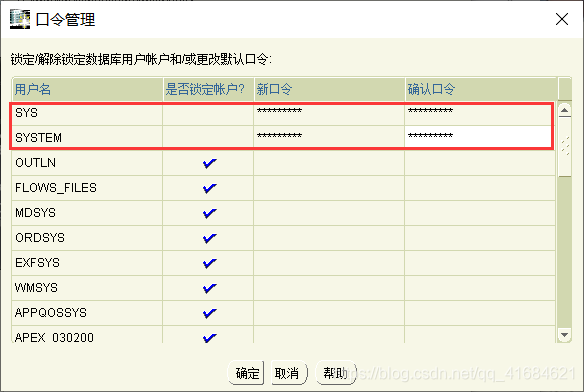This screenshot has width=584, height=392.
Task: Toggle APPQOSSYS account lock
Action: (209, 313)
